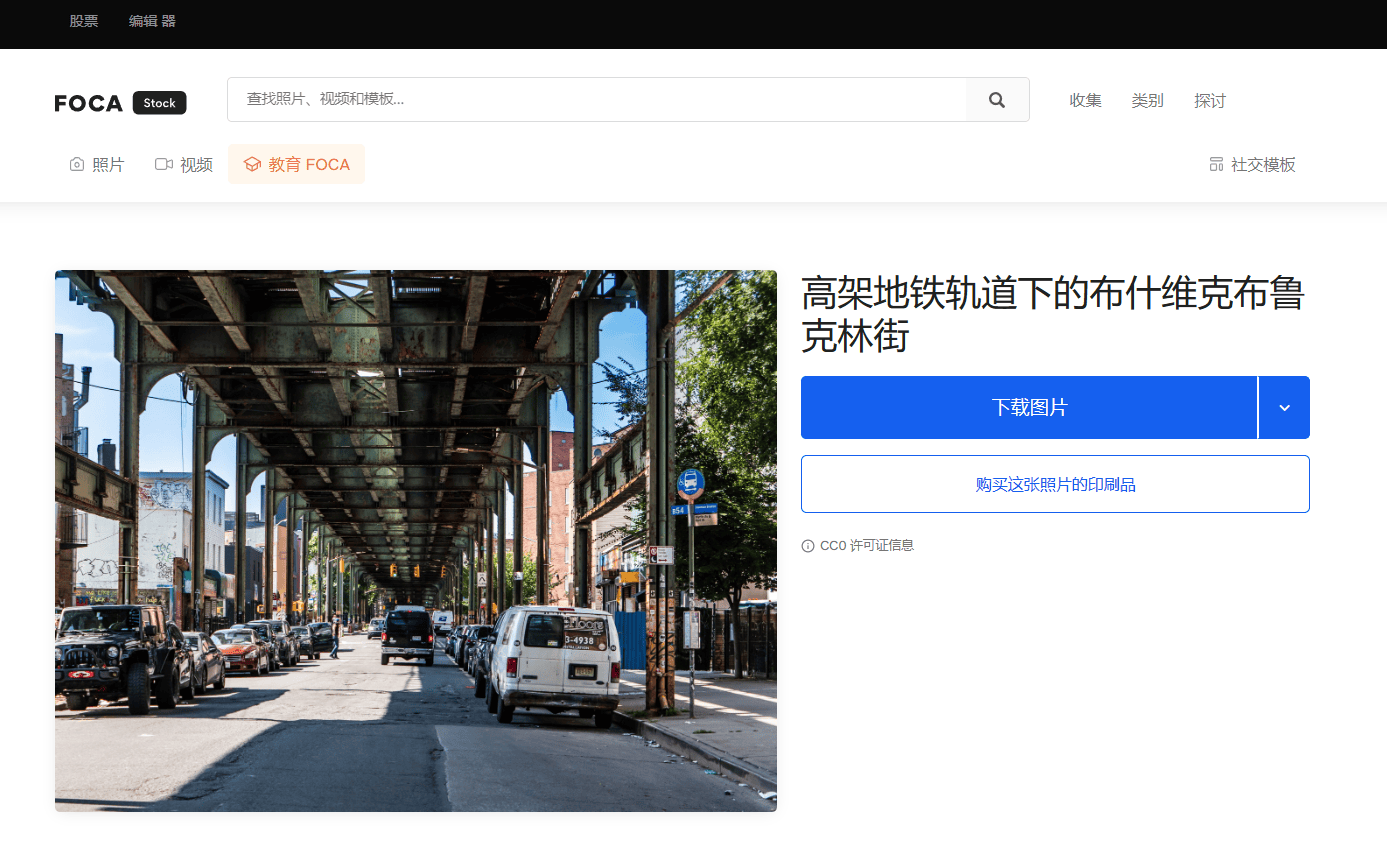Click the search magnifier icon button
1387x852 pixels.
(x=997, y=100)
